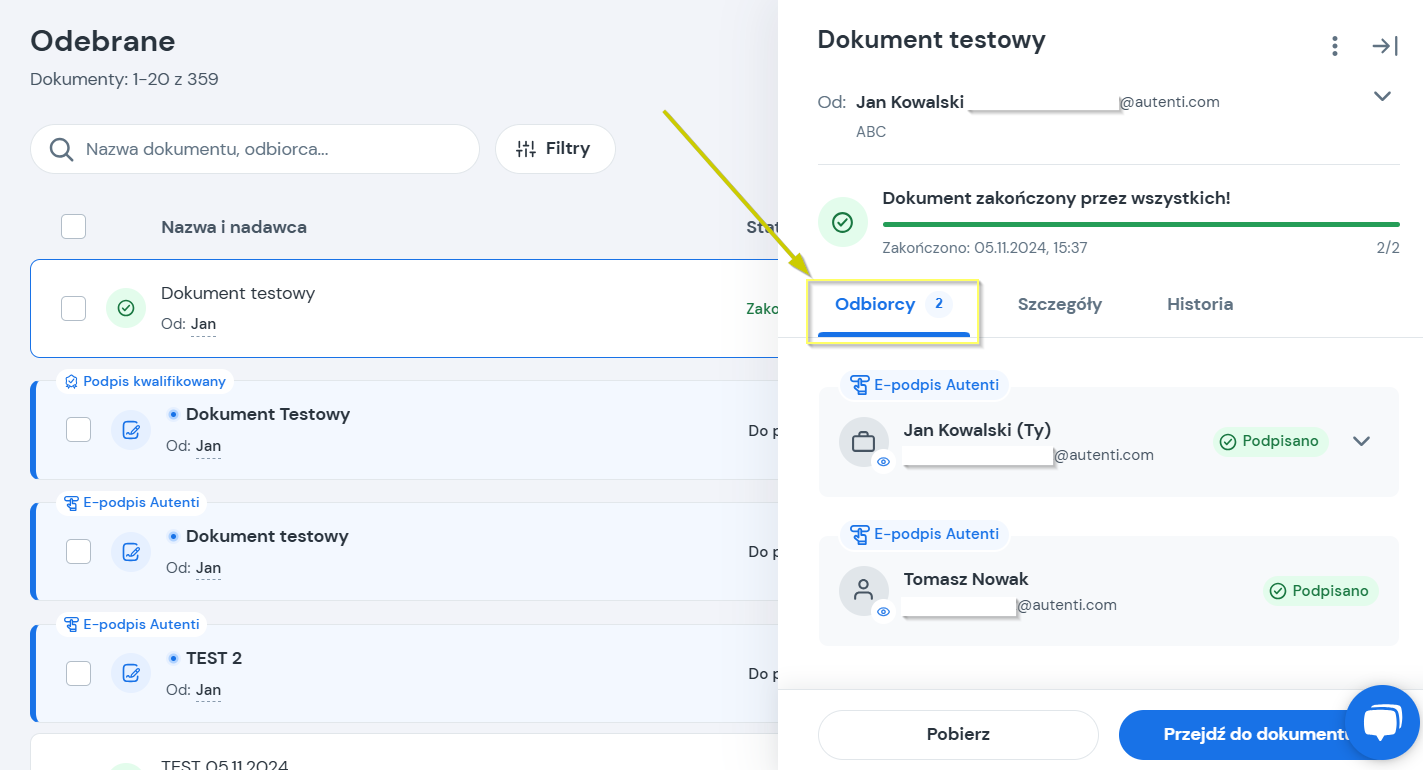Image resolution: width=1423 pixels, height=770 pixels.
Task: Check the box for completed Dokument testowy row
Action: pyautogui.click(x=73, y=308)
